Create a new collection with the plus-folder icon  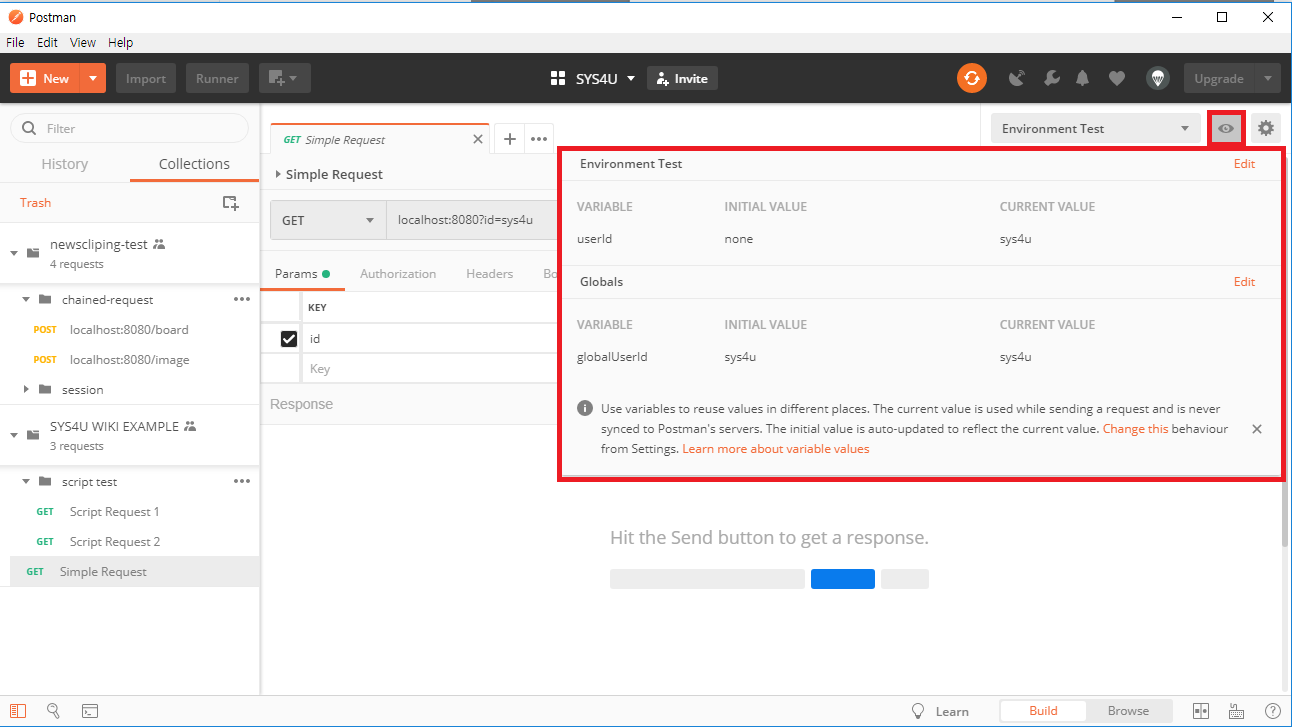point(230,203)
